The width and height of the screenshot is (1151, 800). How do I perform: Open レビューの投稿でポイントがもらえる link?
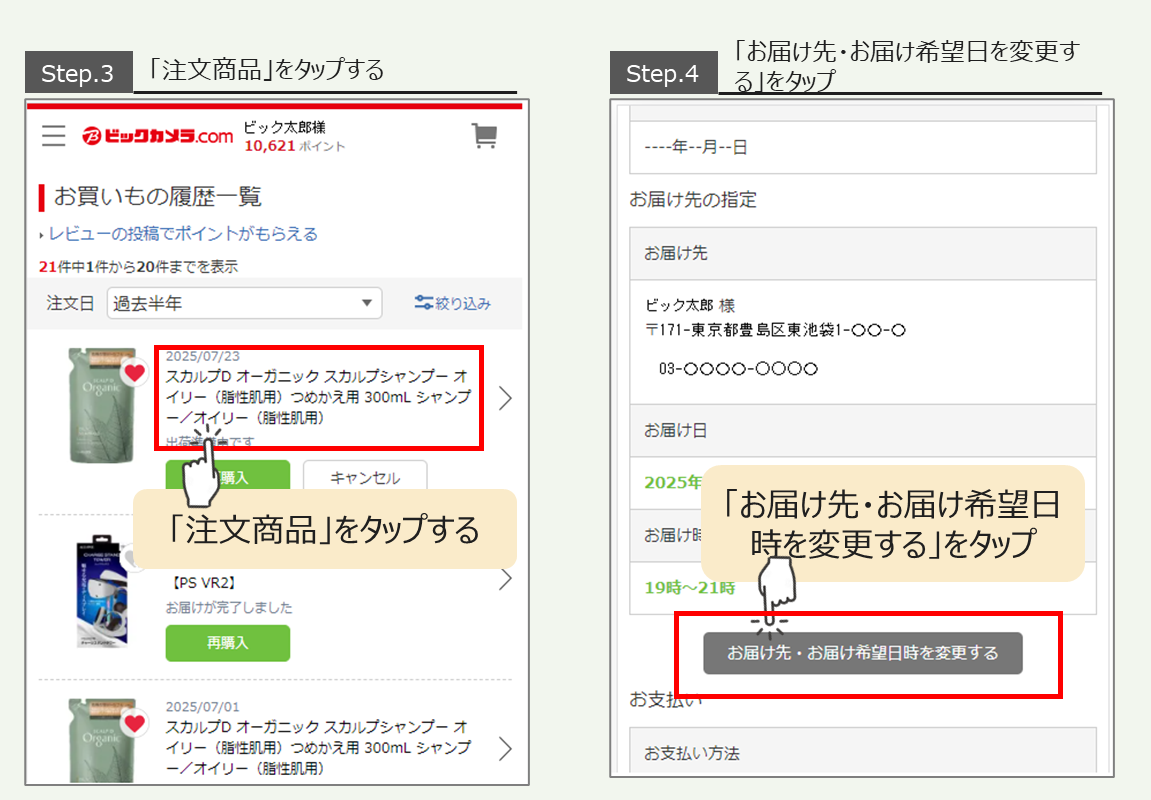coord(182,234)
